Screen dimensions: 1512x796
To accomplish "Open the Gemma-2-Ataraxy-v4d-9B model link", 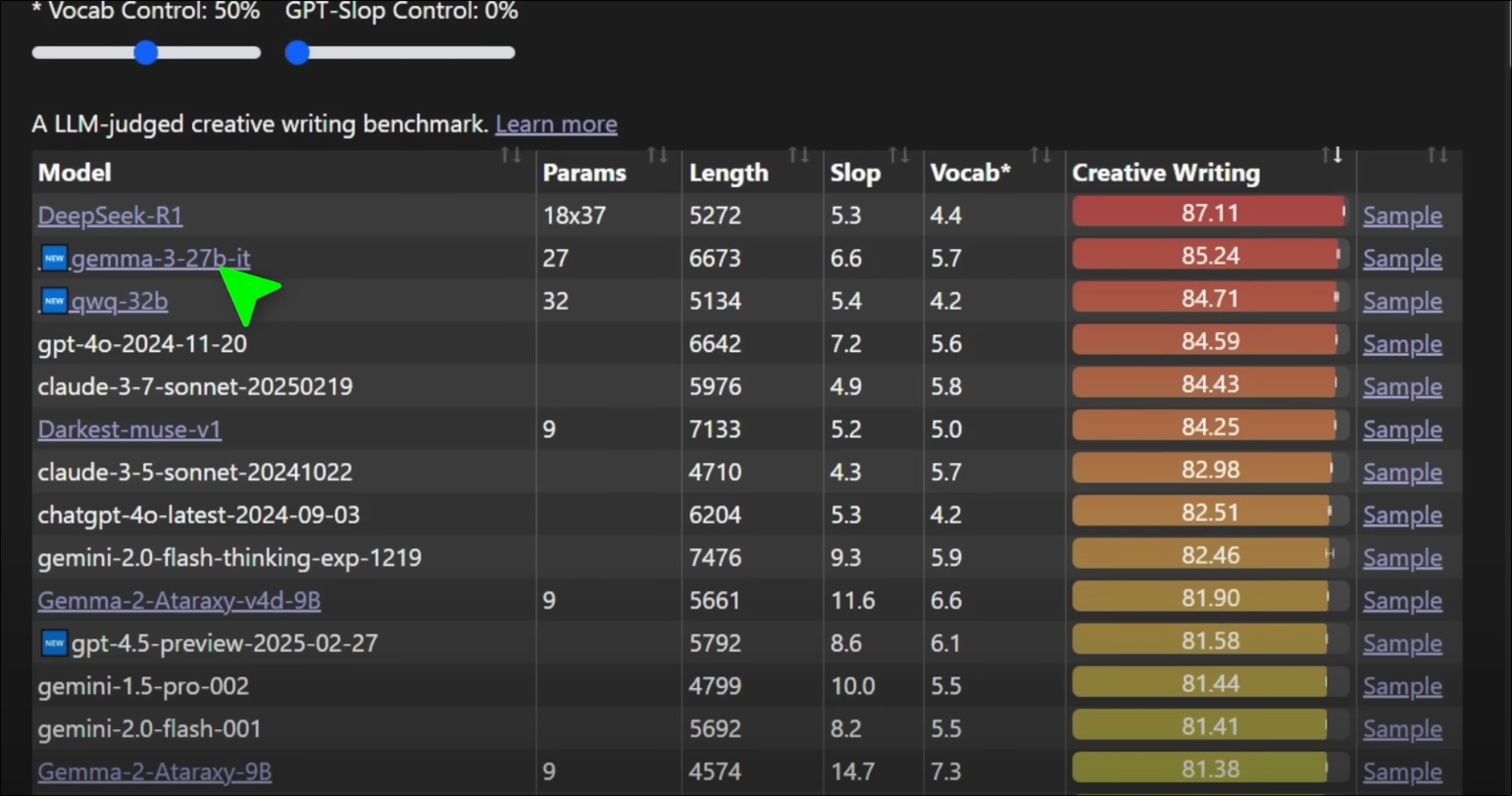I will [179, 600].
